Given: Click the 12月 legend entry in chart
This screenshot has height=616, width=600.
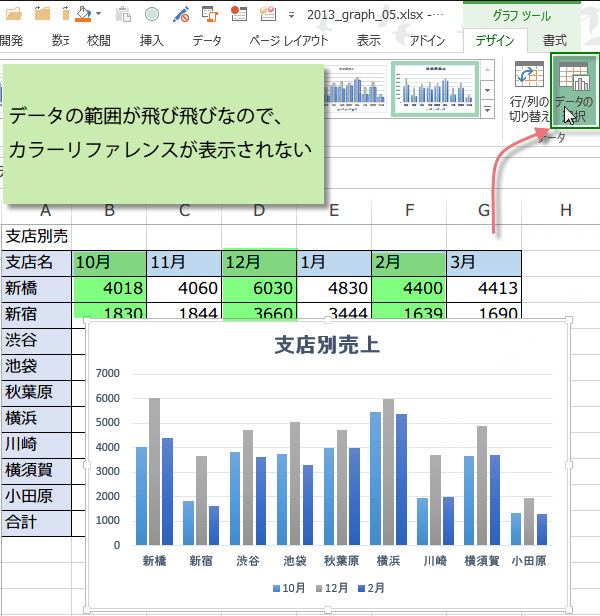Looking at the screenshot, I should coord(332,588).
